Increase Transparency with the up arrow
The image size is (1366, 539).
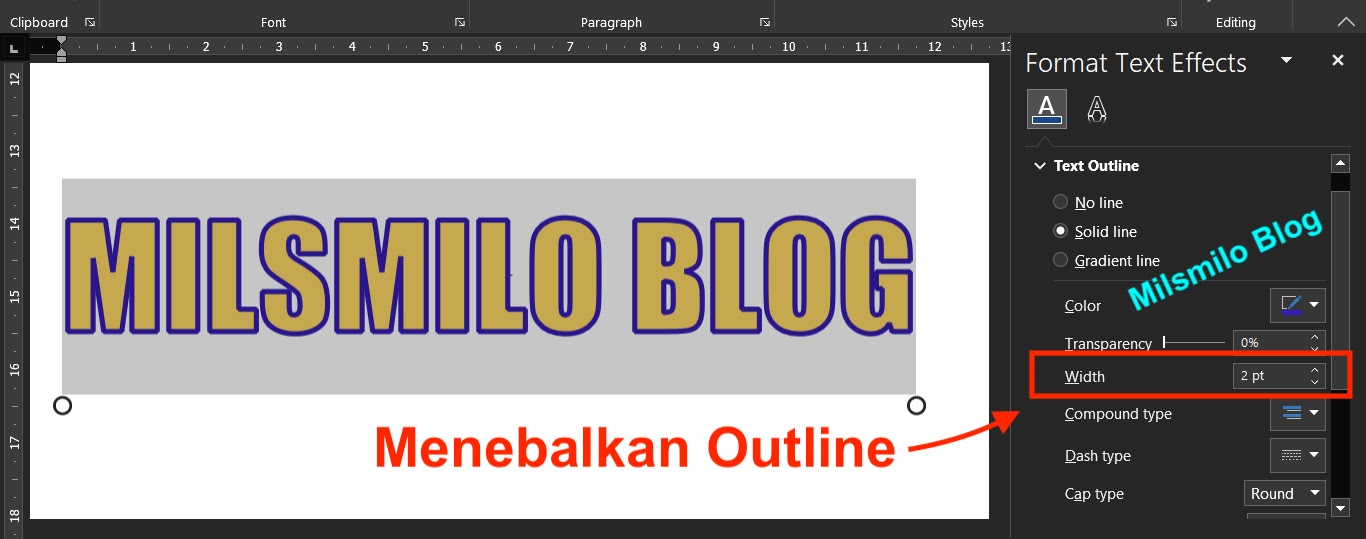[x=1315, y=337]
